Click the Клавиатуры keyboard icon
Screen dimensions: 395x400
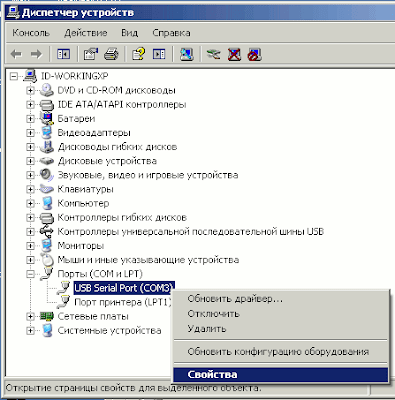(47, 189)
